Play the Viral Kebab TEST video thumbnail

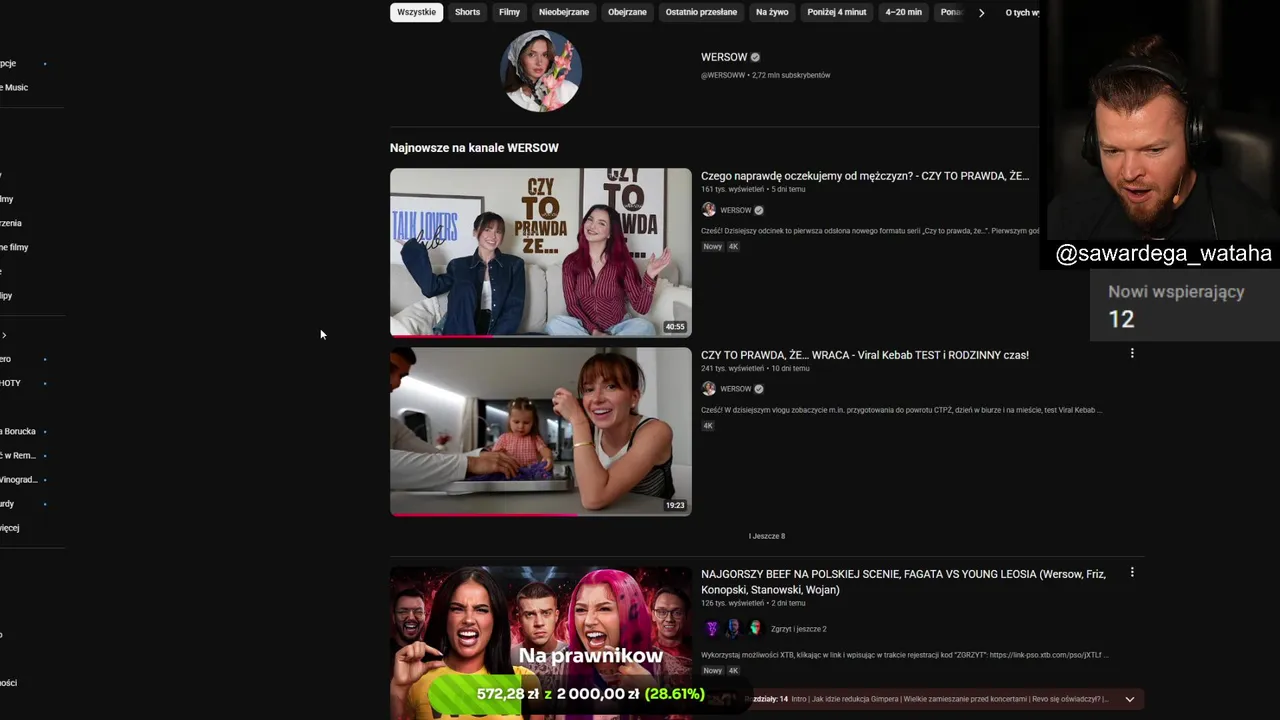coord(540,431)
